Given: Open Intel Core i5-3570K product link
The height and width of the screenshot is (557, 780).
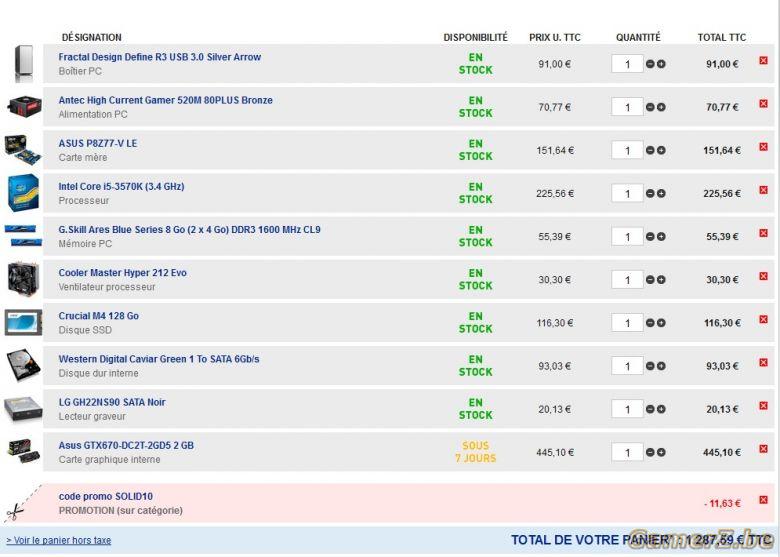Looking at the screenshot, I should tap(121, 186).
